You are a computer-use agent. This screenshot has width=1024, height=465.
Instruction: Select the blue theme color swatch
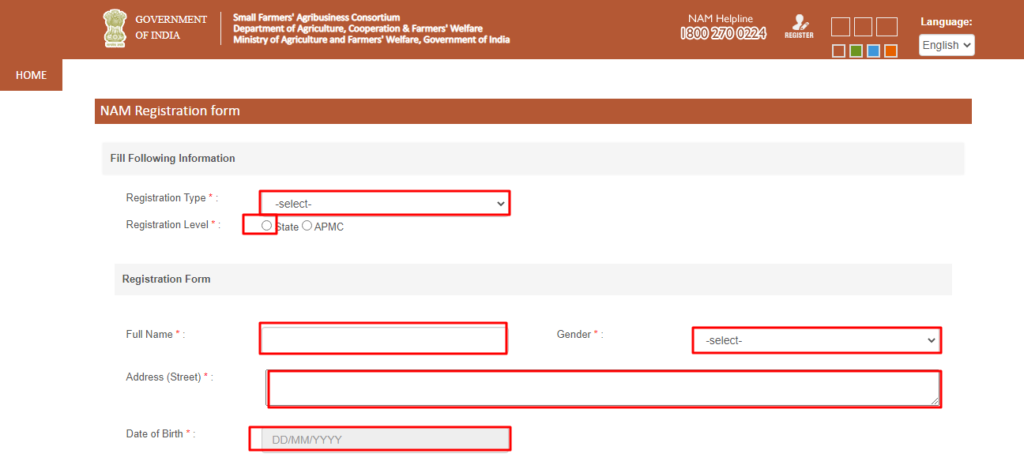(x=873, y=51)
